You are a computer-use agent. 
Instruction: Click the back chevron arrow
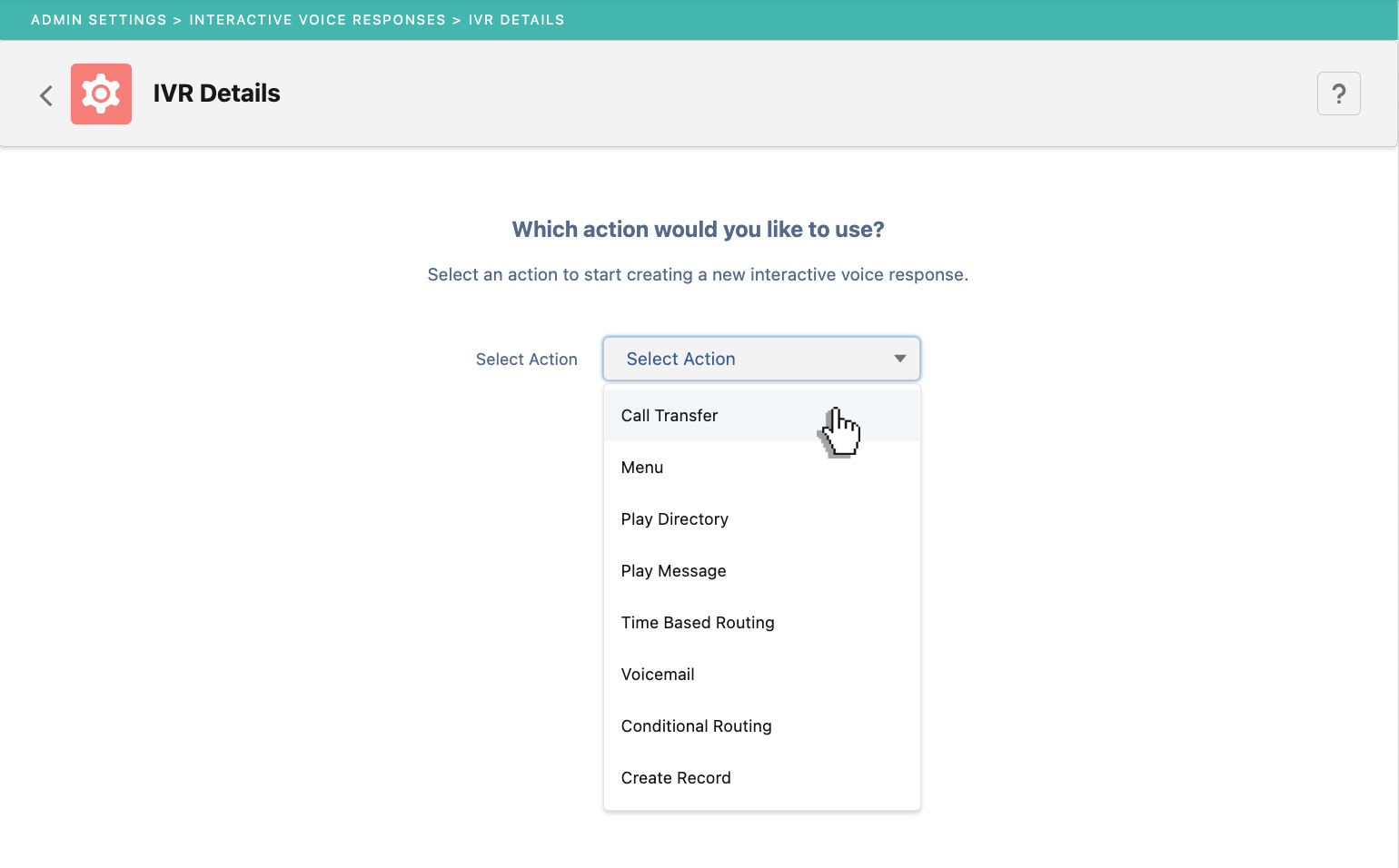(x=45, y=94)
